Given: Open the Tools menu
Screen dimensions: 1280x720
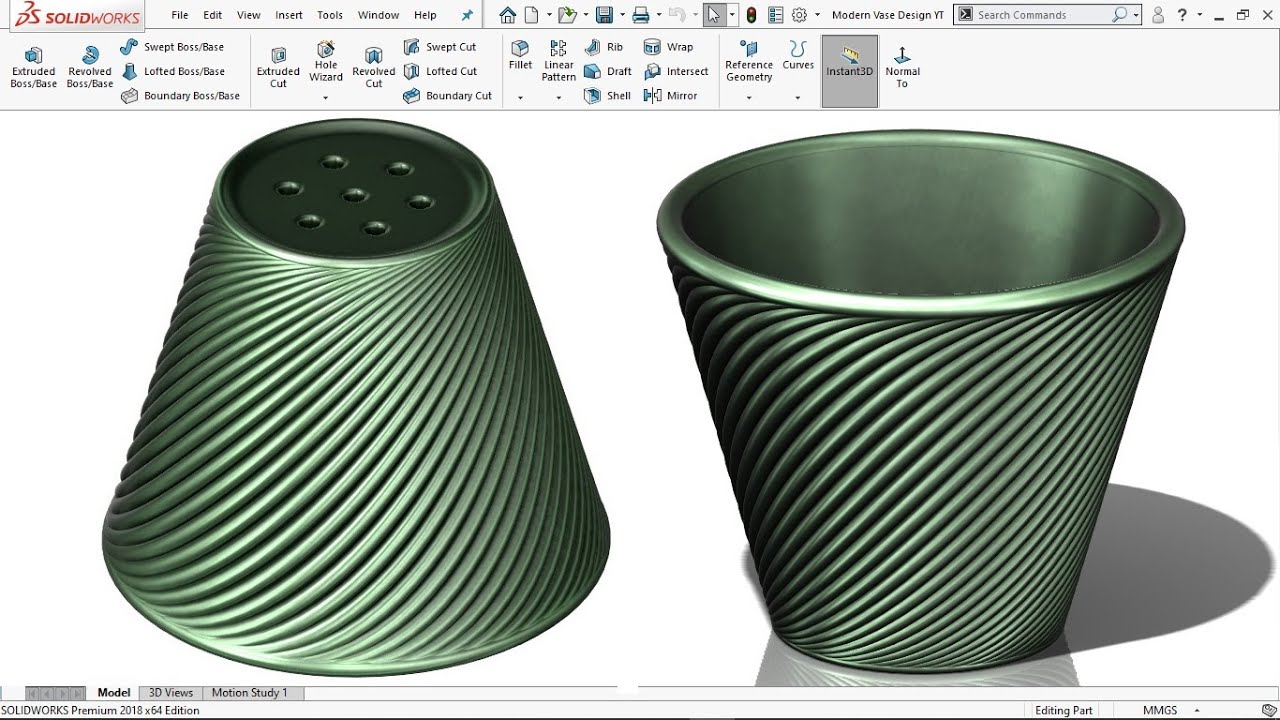Looking at the screenshot, I should pos(330,15).
